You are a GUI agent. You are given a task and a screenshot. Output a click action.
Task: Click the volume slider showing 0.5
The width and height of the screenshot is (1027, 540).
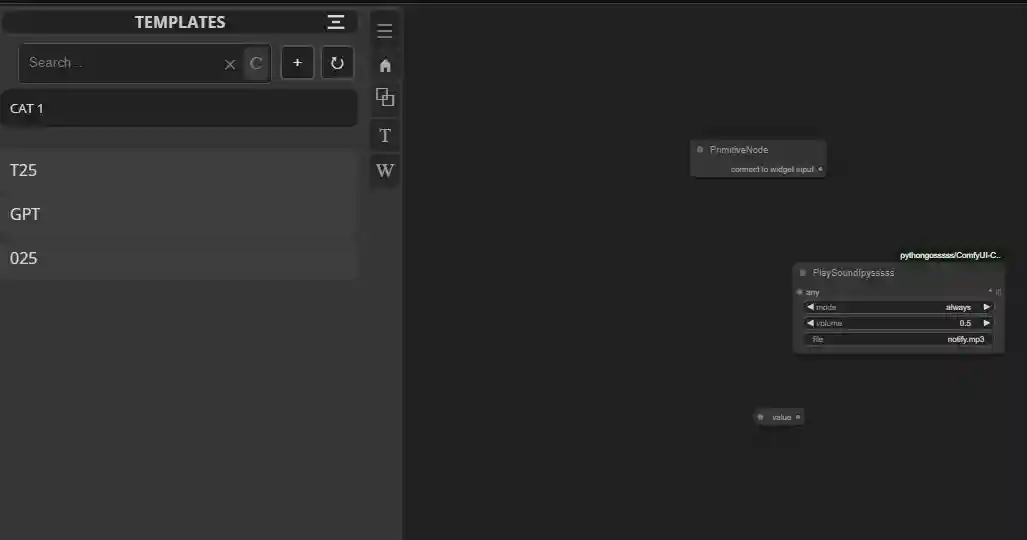tap(899, 323)
